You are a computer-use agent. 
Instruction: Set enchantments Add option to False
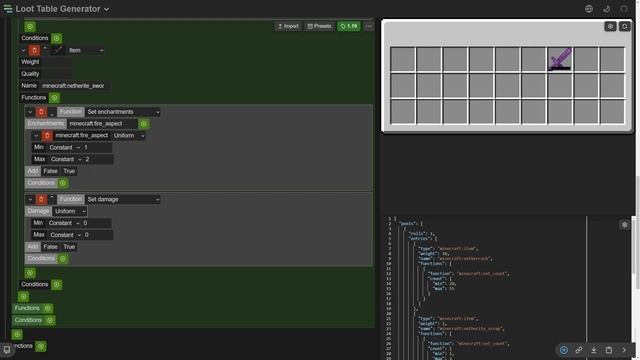pos(51,171)
